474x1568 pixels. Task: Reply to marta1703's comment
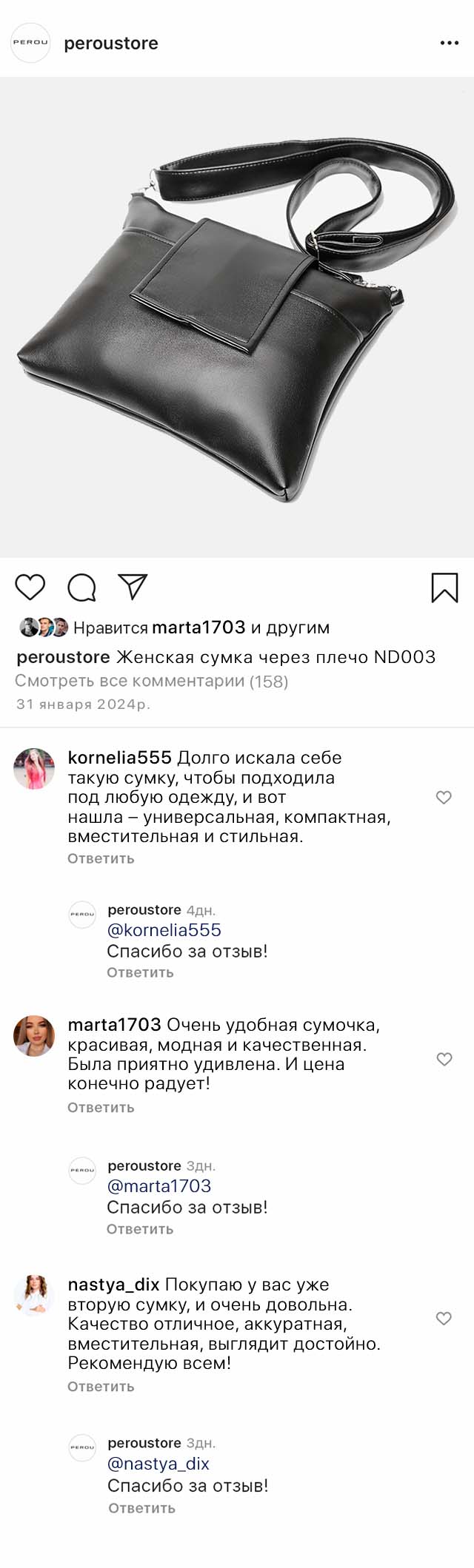tap(101, 1107)
